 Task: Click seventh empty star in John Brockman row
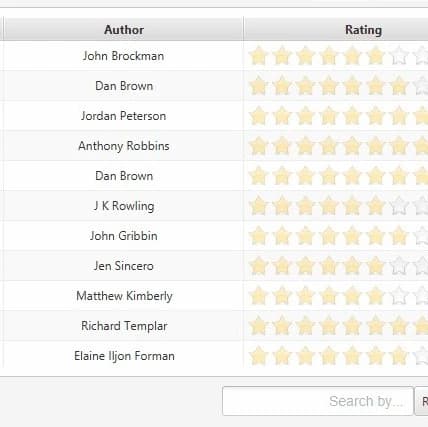coord(399,56)
